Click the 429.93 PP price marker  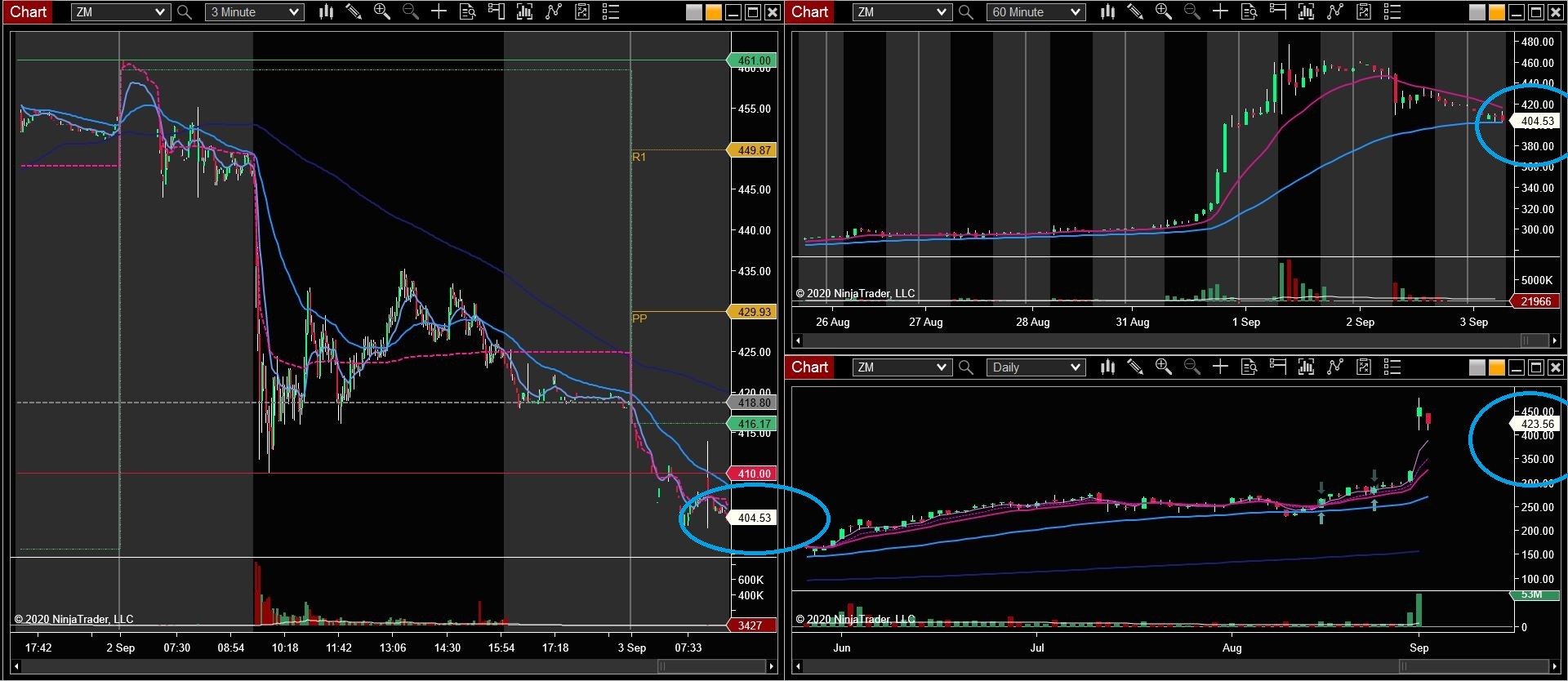coord(751,312)
